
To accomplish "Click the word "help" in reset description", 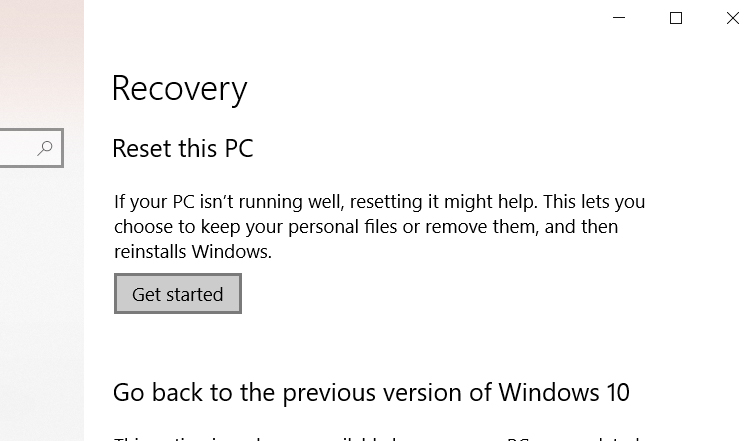I will tap(518, 202).
